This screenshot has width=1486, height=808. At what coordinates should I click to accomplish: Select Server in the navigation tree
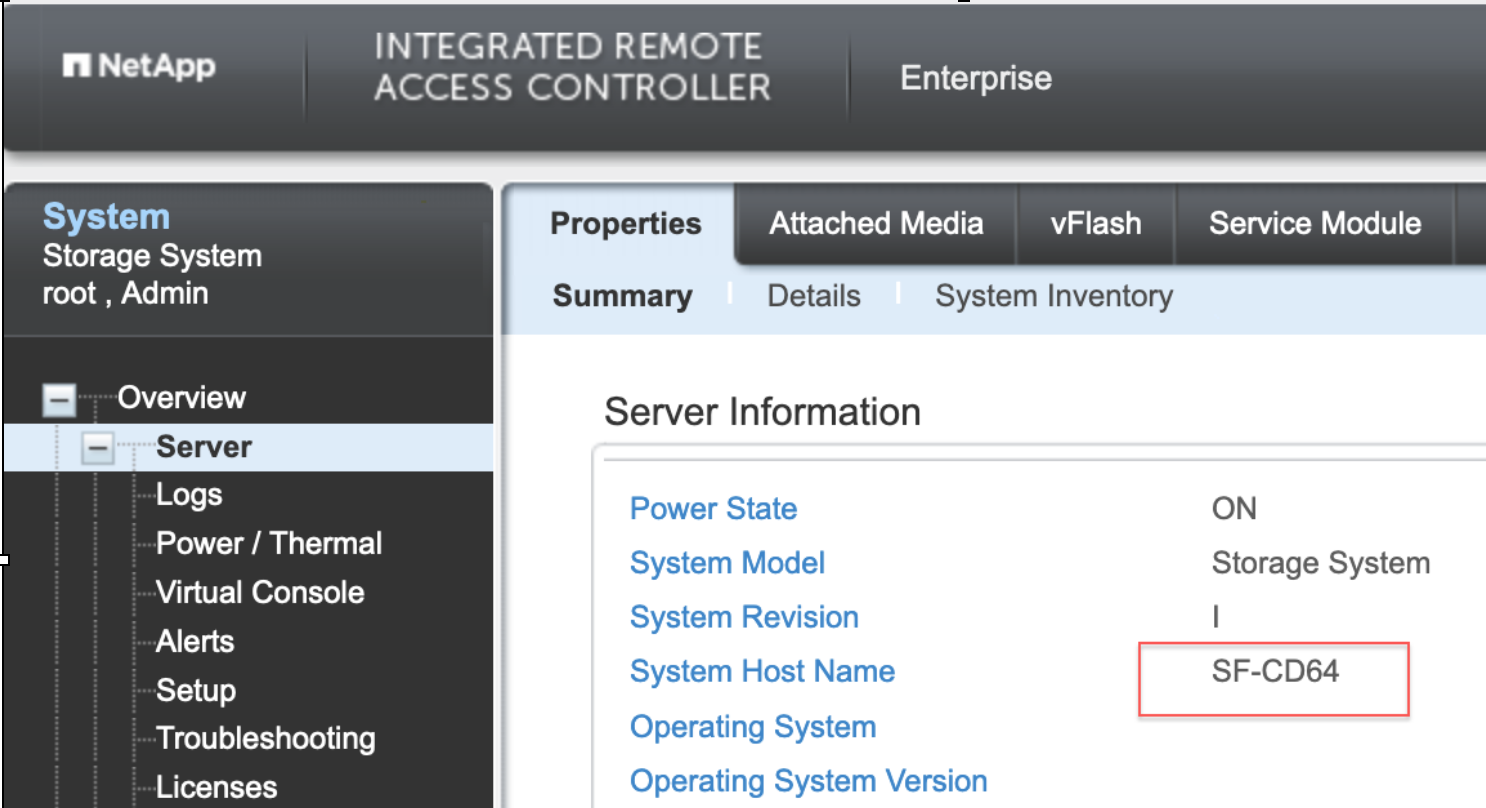click(x=204, y=447)
